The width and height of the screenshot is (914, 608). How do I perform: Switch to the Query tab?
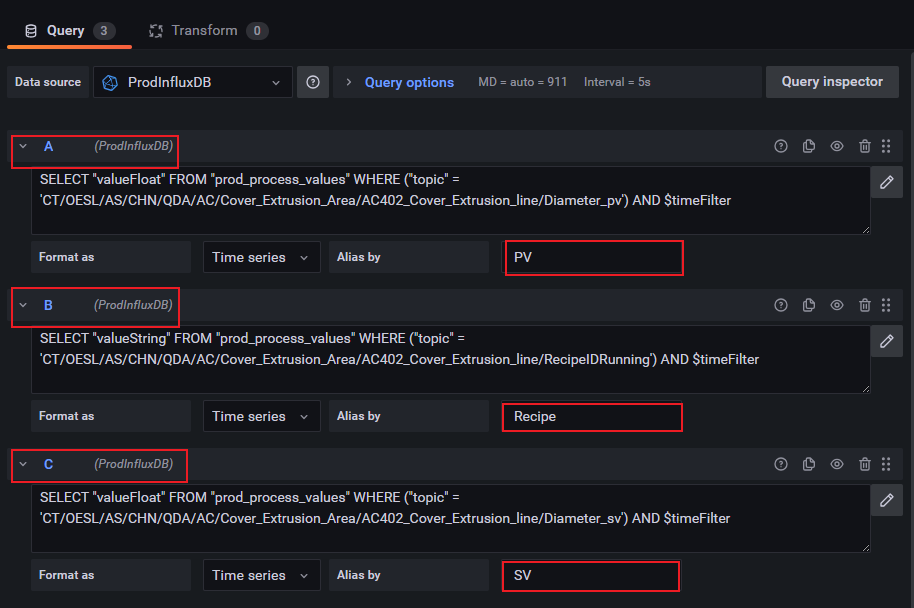click(69, 31)
